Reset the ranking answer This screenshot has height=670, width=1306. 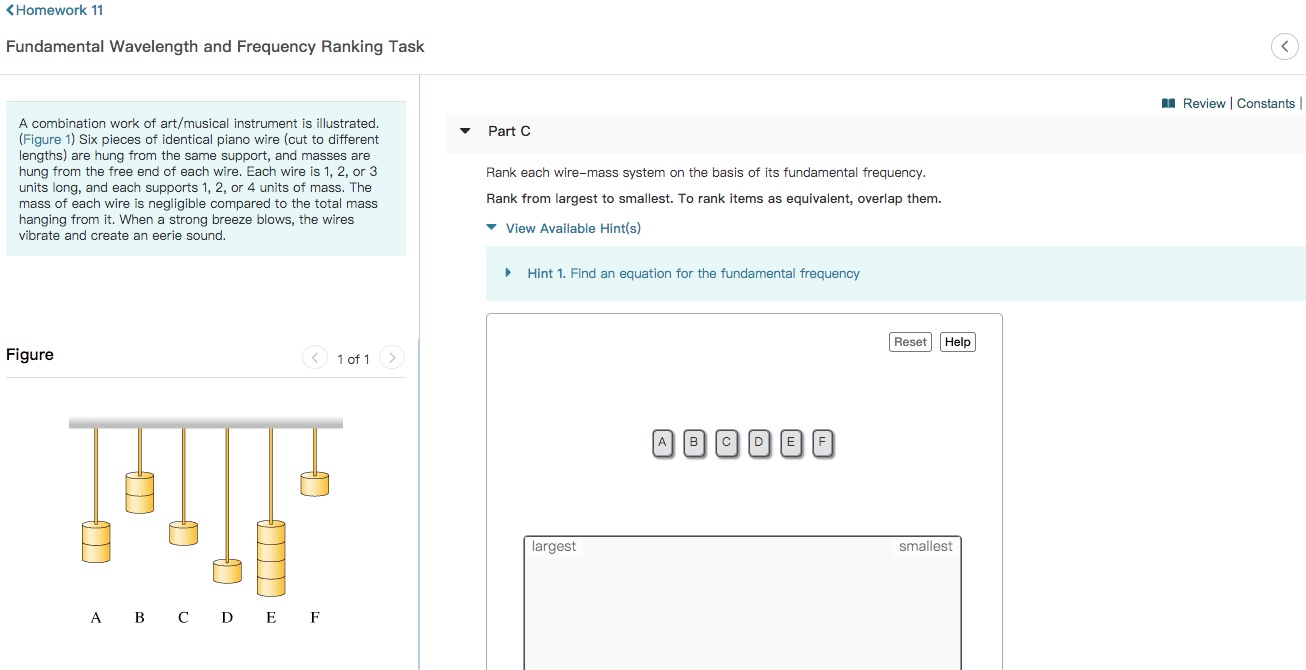click(x=909, y=341)
